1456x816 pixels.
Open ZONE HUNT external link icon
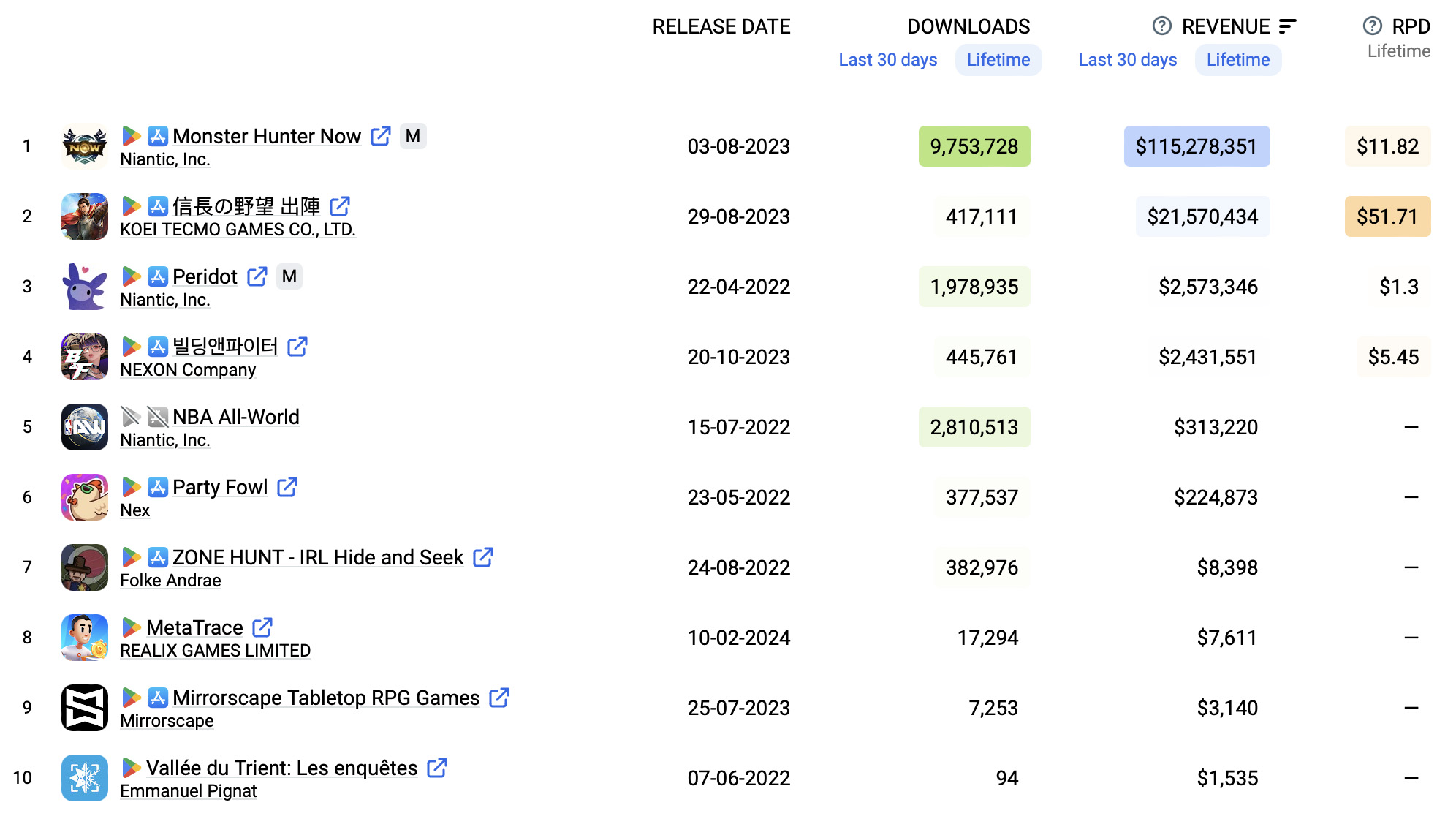pyautogui.click(x=483, y=557)
